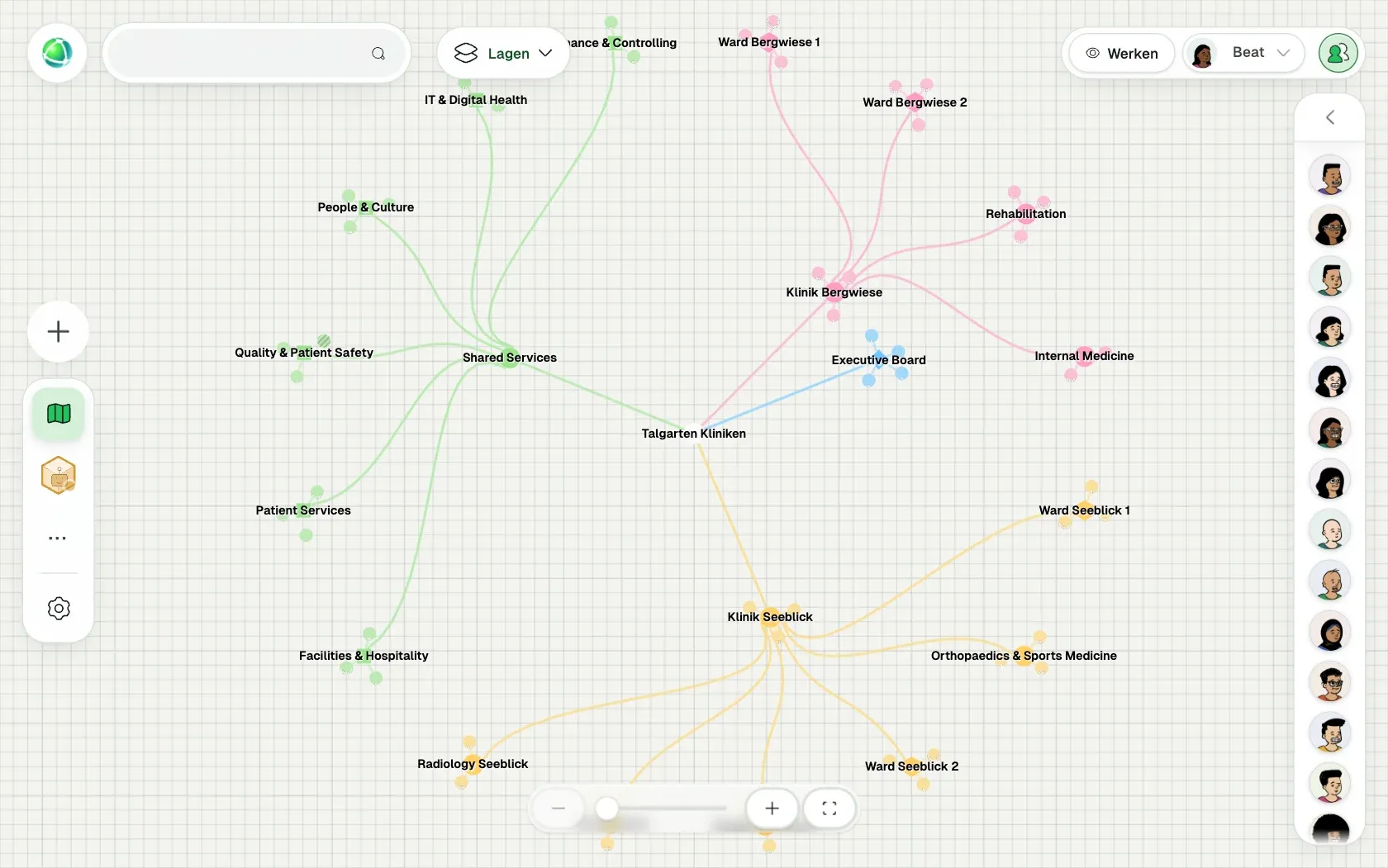
Task: Click the fit-to-screen icon
Action: [x=829, y=809]
